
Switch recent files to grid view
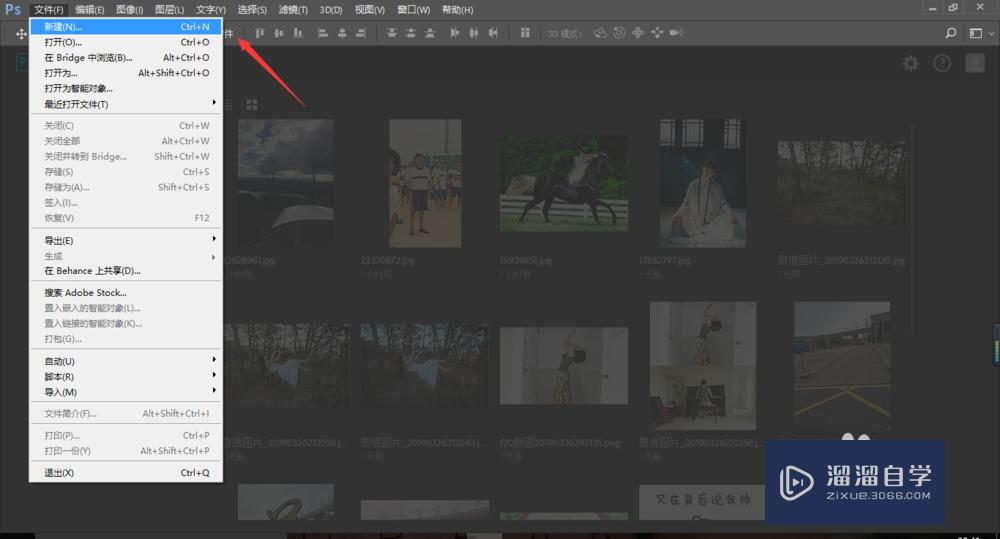click(x=252, y=105)
